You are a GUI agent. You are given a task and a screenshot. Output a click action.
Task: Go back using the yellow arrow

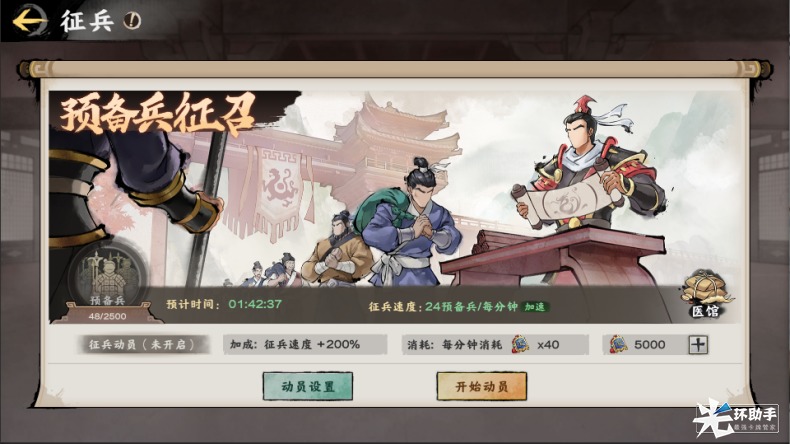(29, 21)
